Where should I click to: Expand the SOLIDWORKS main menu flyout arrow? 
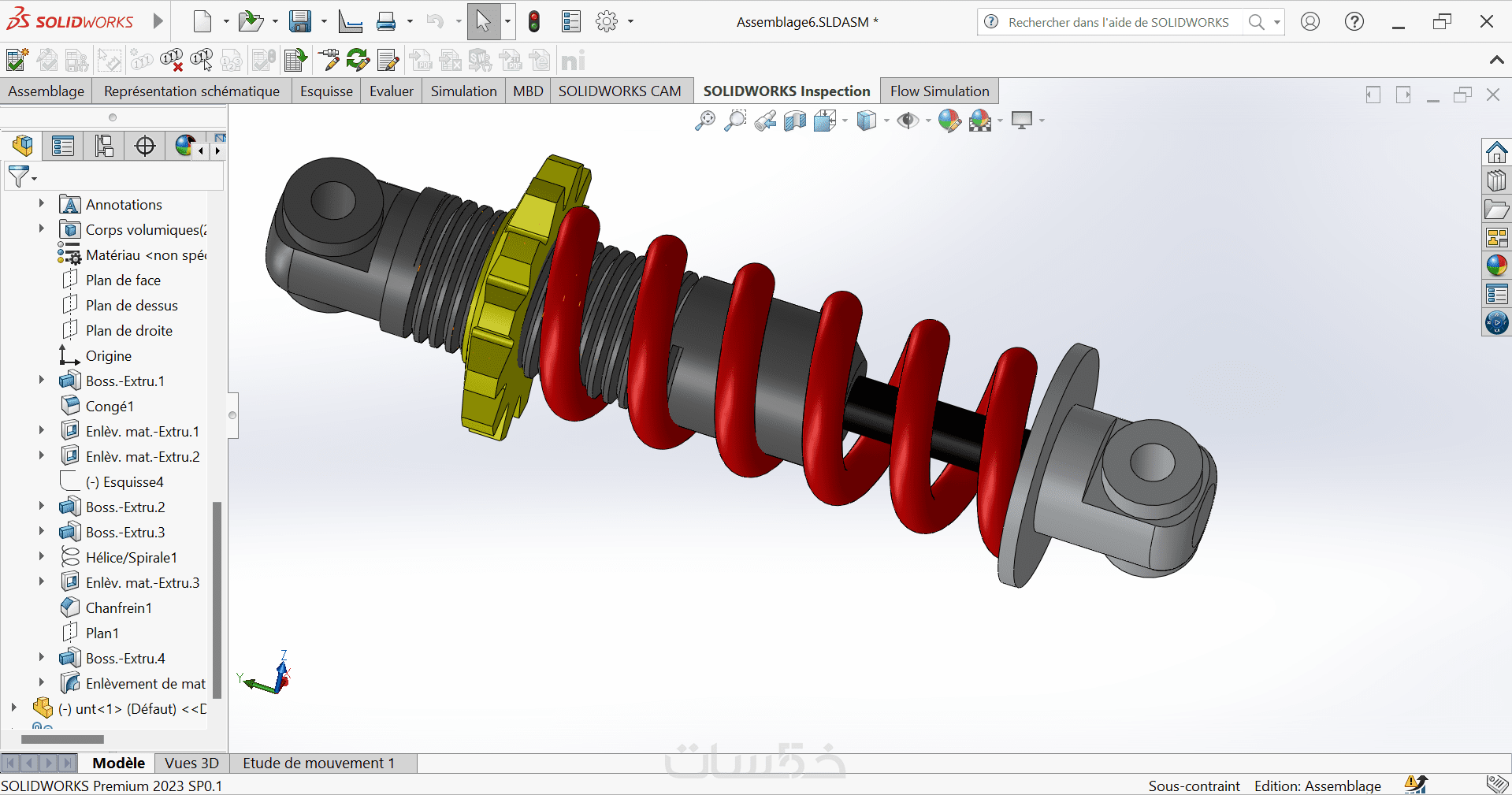(x=158, y=21)
